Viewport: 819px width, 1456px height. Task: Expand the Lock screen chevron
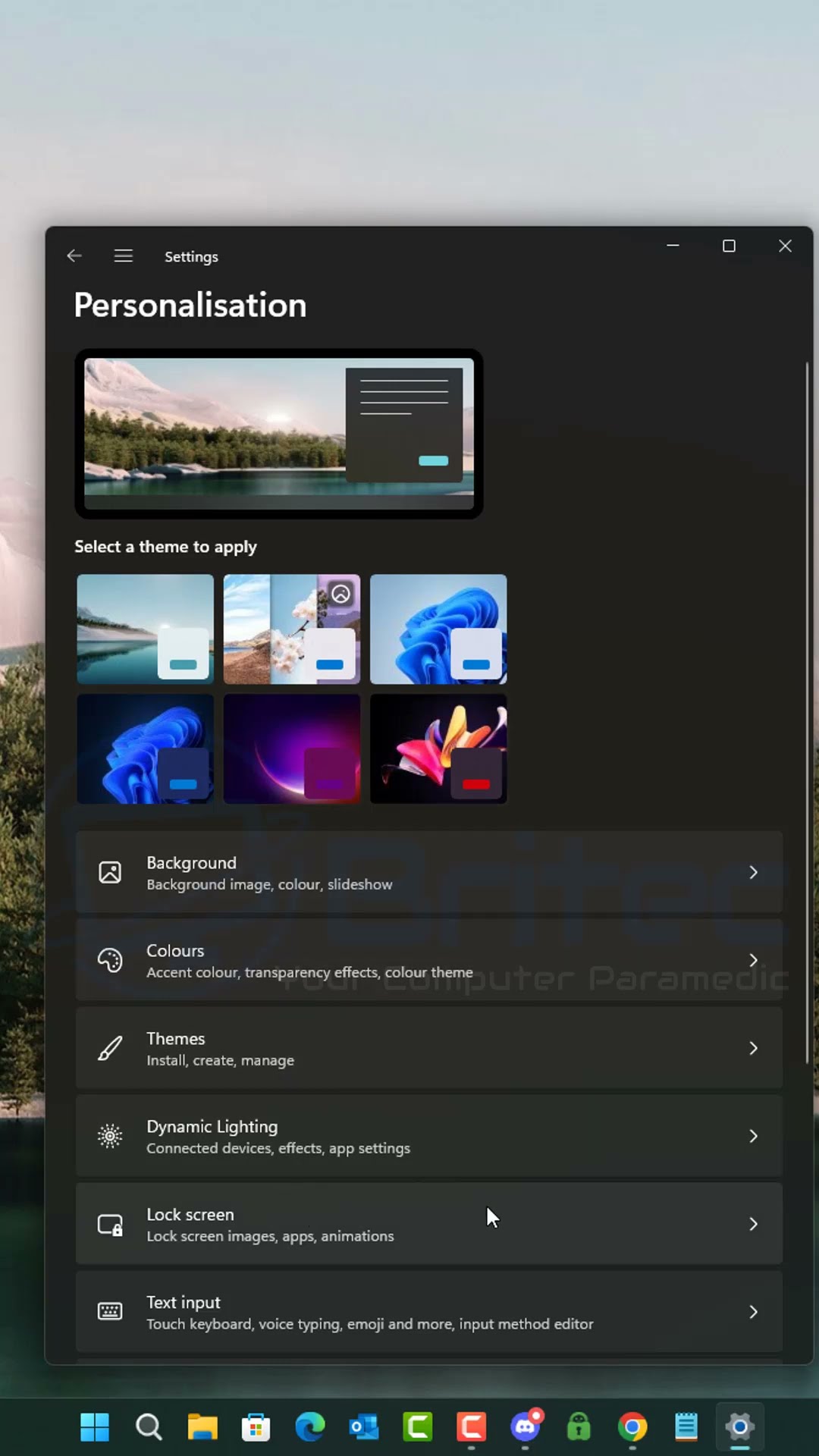point(753,1225)
